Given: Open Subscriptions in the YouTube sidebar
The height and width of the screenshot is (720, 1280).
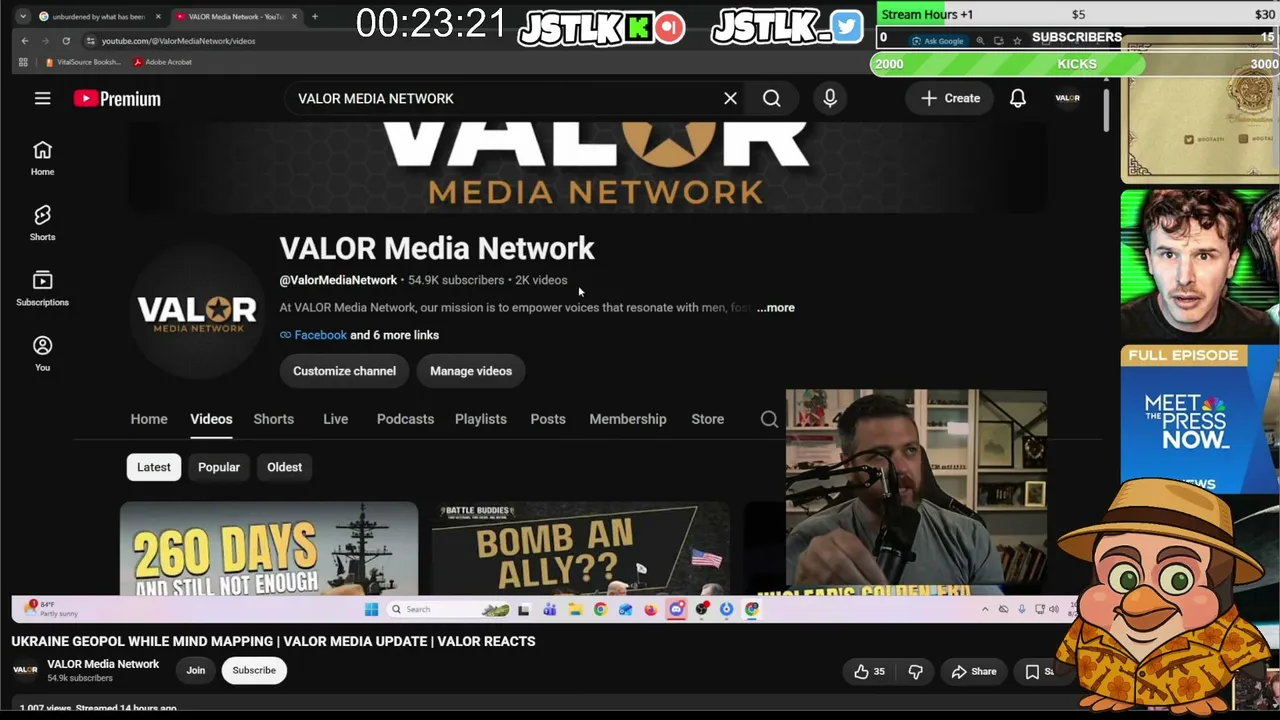Looking at the screenshot, I should click(x=42, y=288).
